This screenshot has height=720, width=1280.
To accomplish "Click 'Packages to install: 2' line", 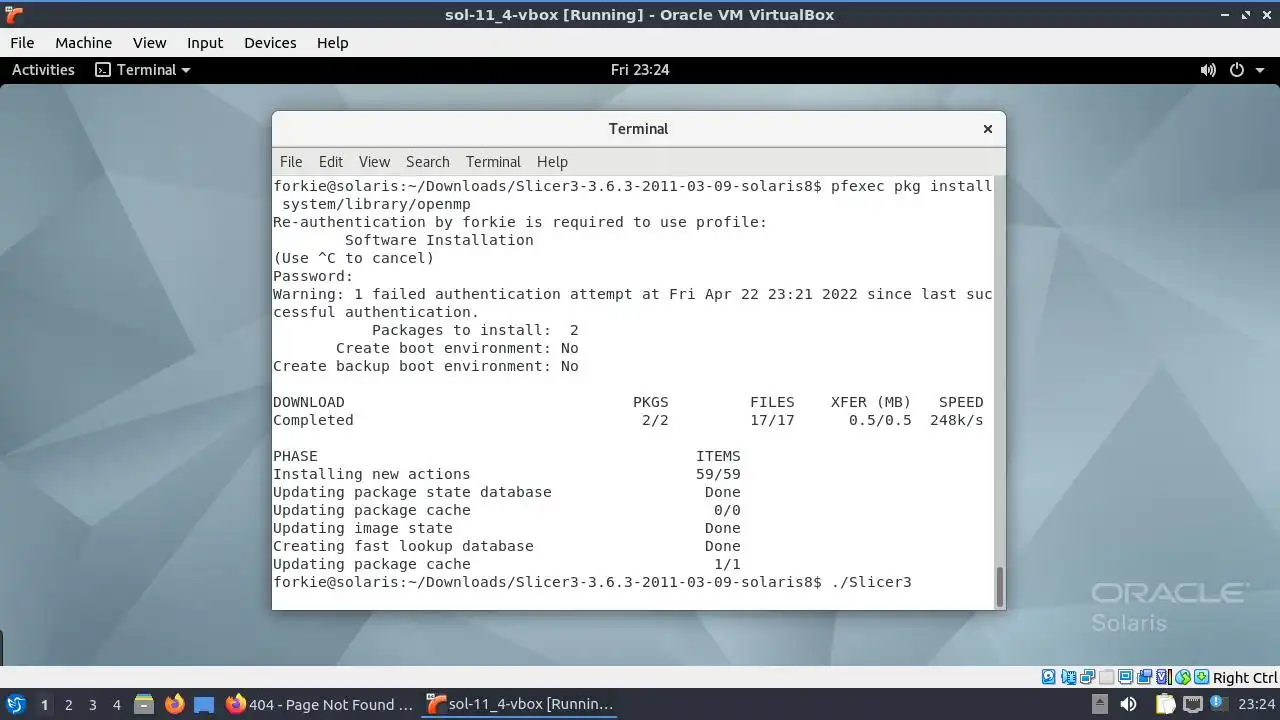I will point(475,330).
